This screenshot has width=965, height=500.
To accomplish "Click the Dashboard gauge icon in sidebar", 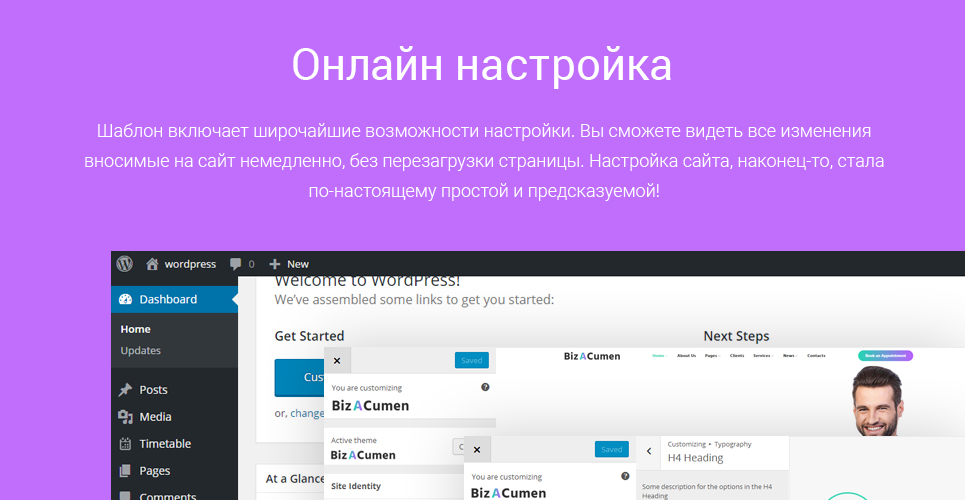I will (x=126, y=299).
